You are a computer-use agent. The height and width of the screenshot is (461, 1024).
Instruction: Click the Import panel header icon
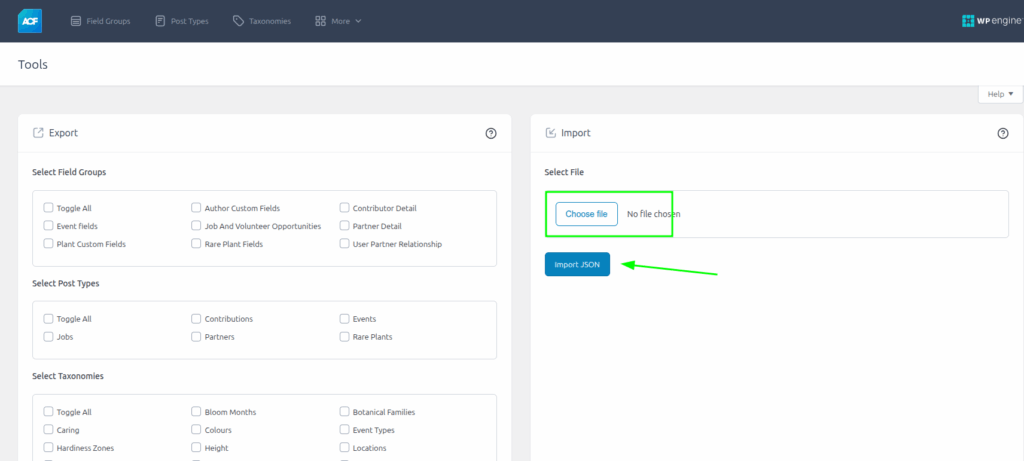pyautogui.click(x=550, y=132)
